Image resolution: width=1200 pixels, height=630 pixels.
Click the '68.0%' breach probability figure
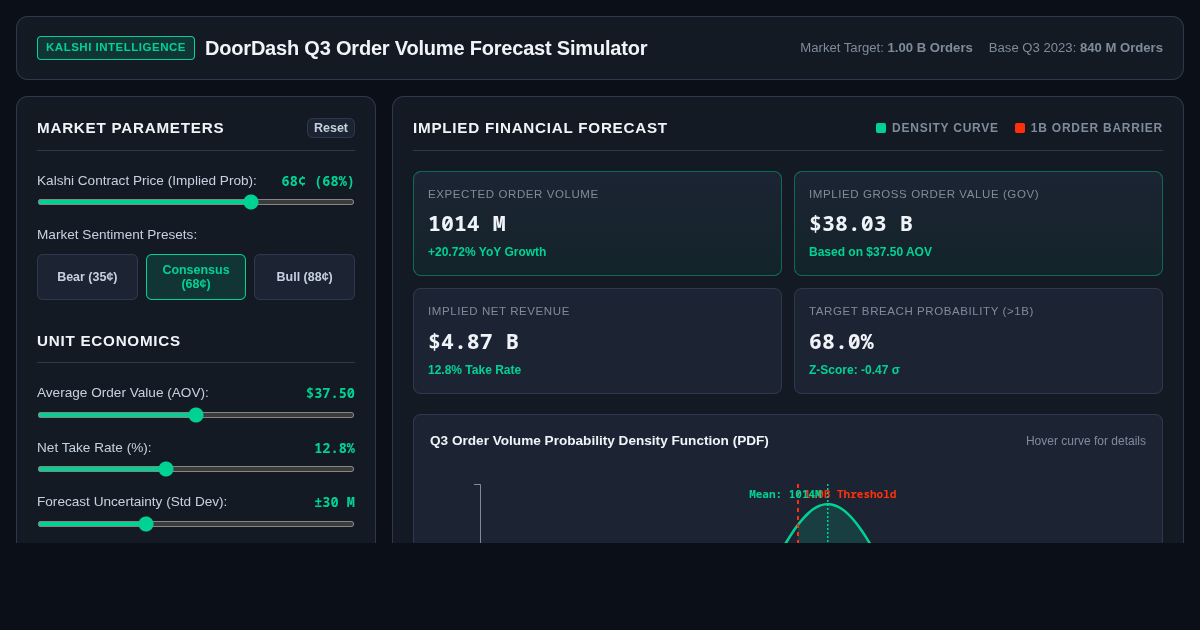tap(841, 342)
